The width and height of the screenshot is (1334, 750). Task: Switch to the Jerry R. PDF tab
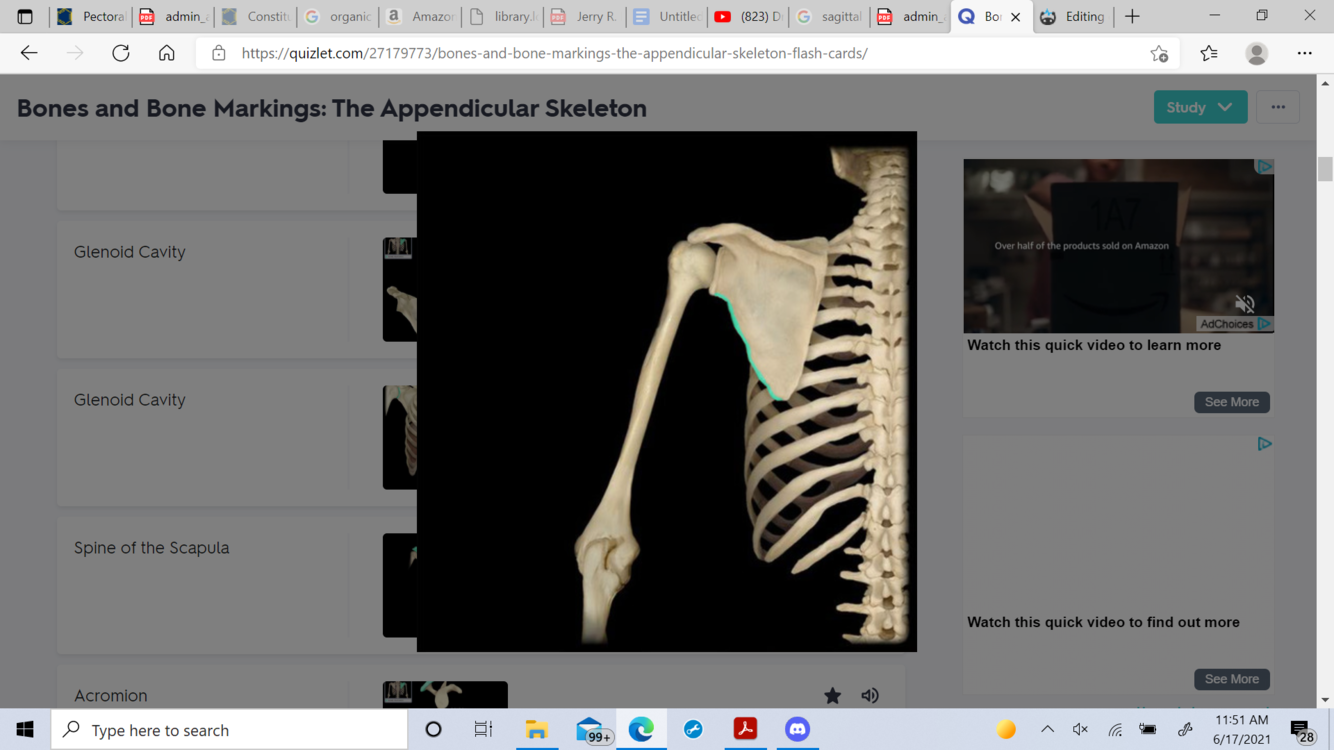[583, 17]
